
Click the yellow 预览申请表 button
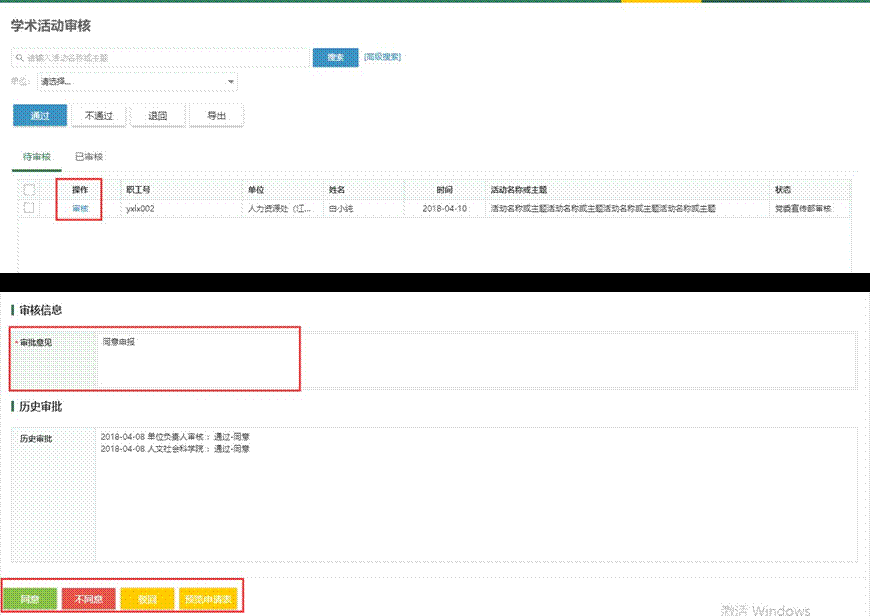point(208,599)
